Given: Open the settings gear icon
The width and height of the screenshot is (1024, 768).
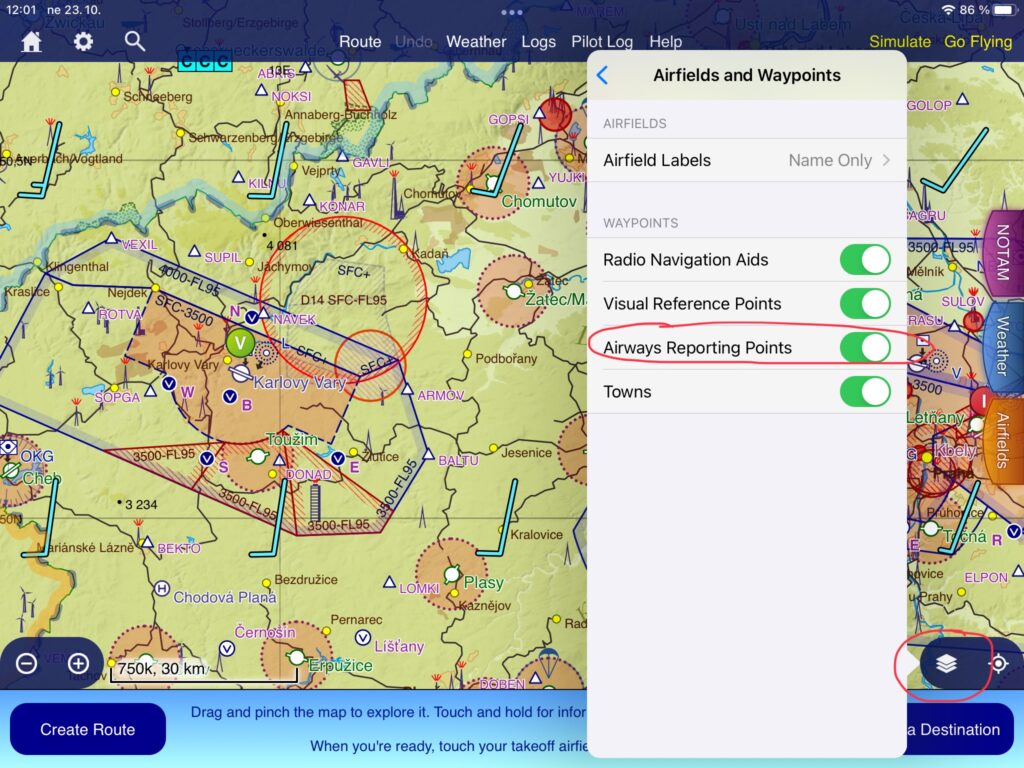Looking at the screenshot, I should point(84,42).
